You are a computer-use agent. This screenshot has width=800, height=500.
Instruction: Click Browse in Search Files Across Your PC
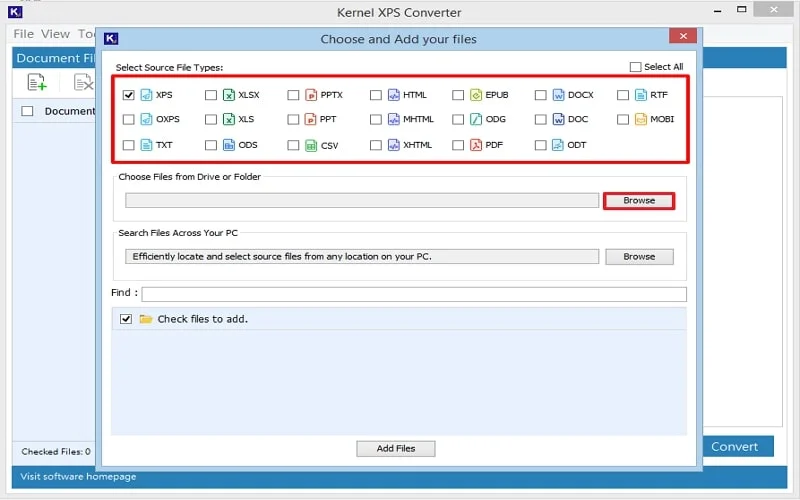click(x=639, y=257)
